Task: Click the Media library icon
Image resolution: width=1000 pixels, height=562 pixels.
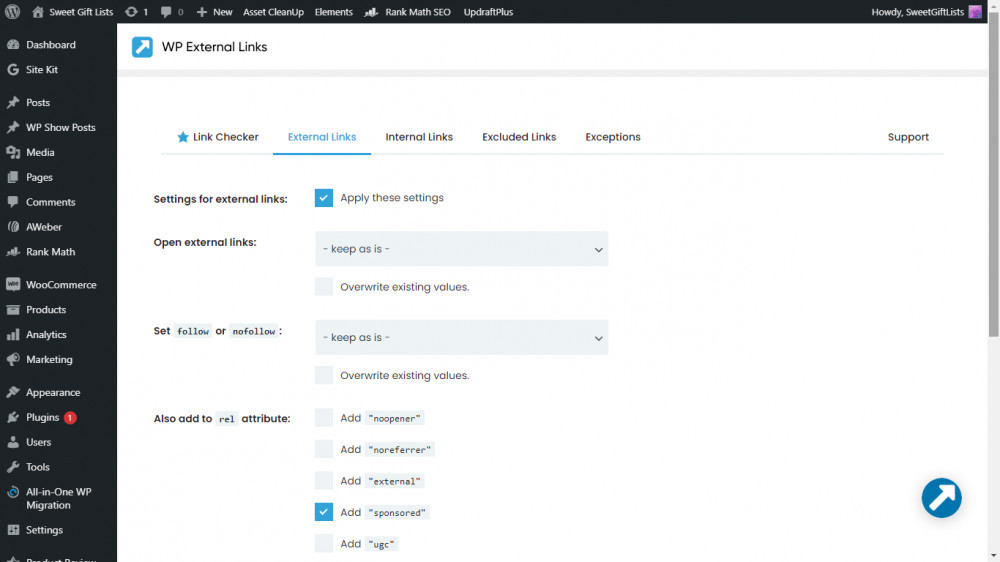Action: point(13,152)
